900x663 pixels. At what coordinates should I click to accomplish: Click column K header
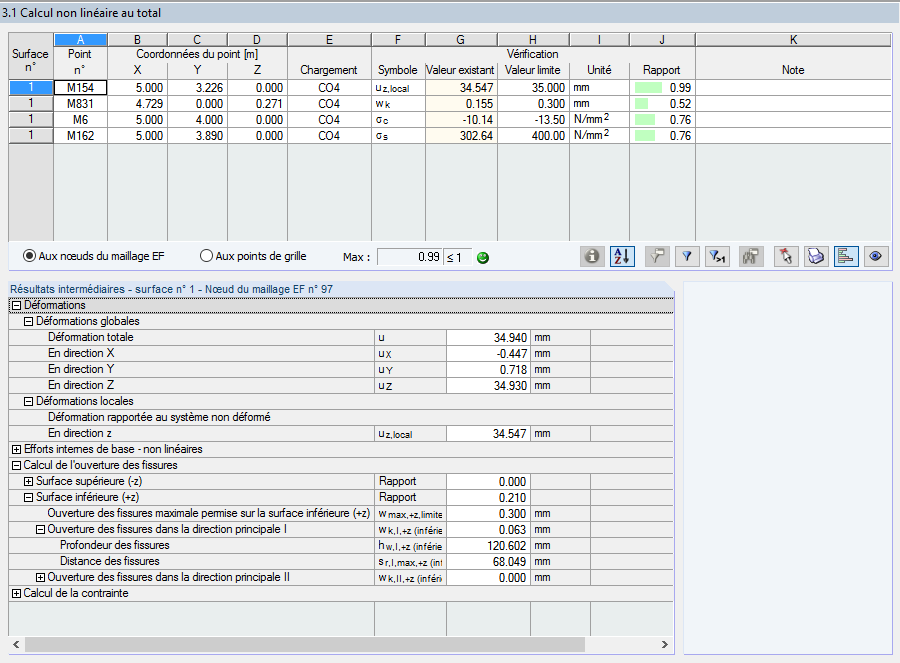point(793,40)
